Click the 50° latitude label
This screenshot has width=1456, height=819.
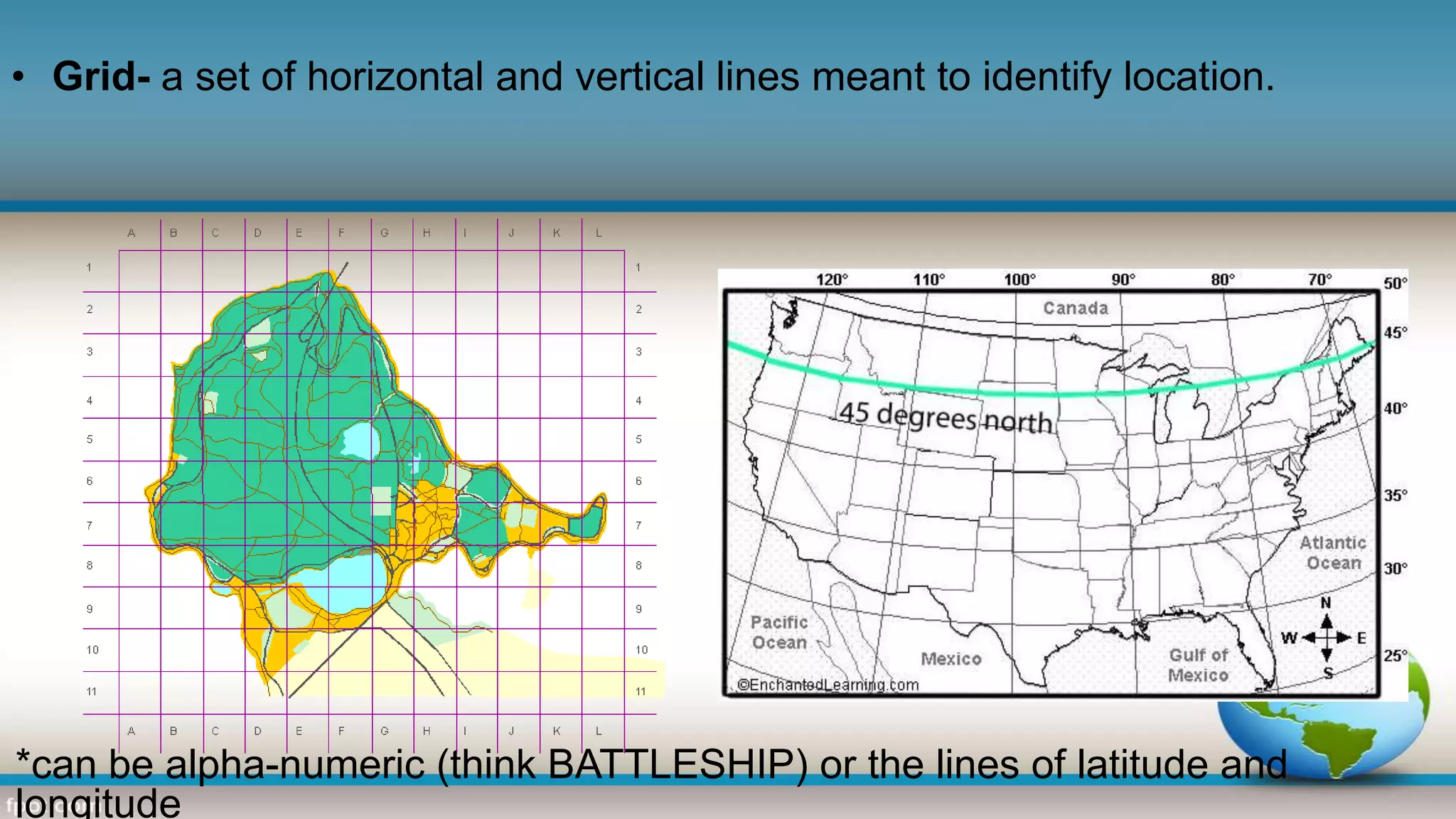click(1395, 283)
